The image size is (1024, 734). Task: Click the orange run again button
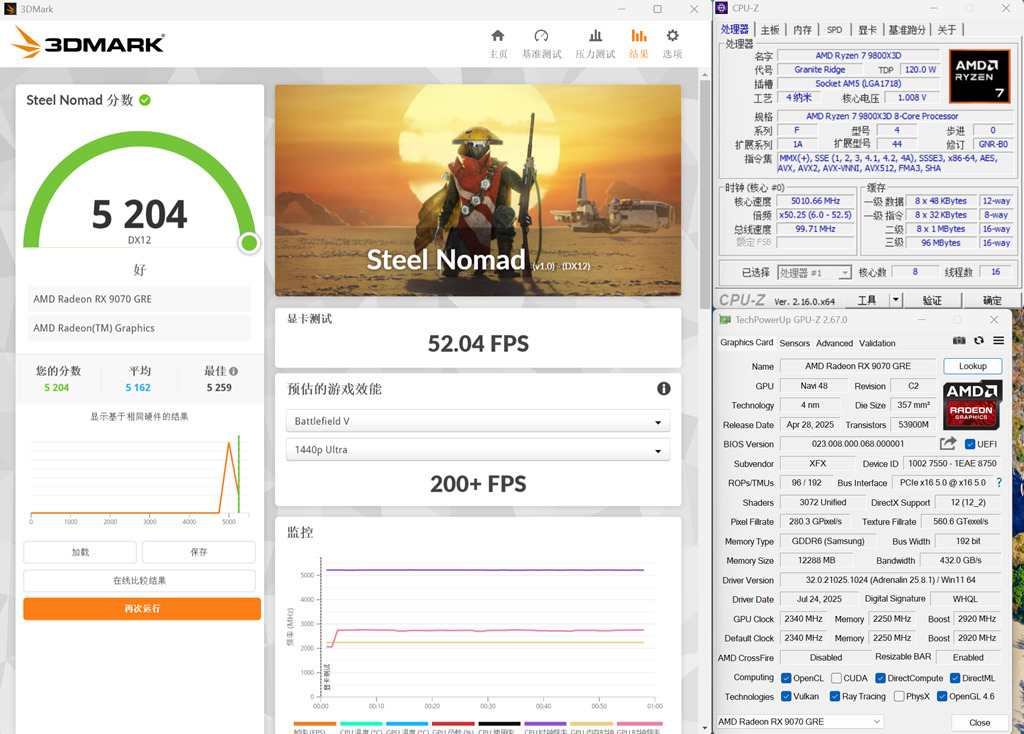142,609
